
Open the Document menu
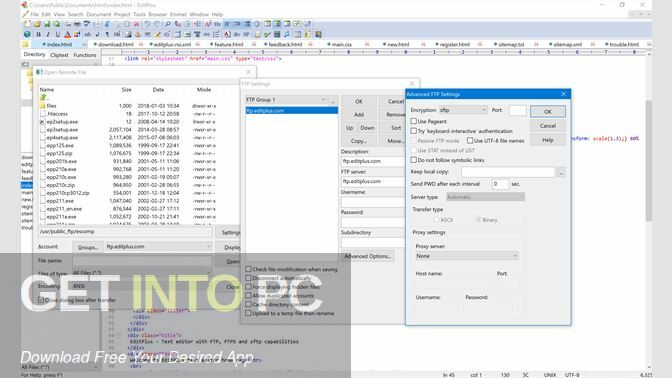tap(99, 14)
